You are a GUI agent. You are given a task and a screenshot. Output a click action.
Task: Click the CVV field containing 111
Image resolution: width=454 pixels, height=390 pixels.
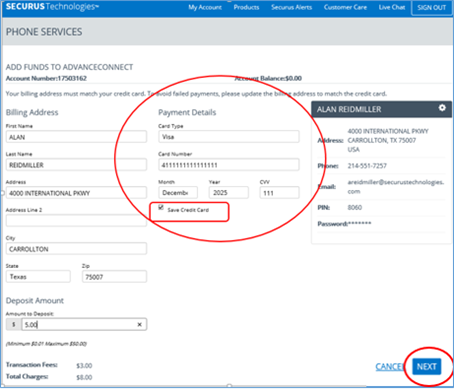coord(279,193)
